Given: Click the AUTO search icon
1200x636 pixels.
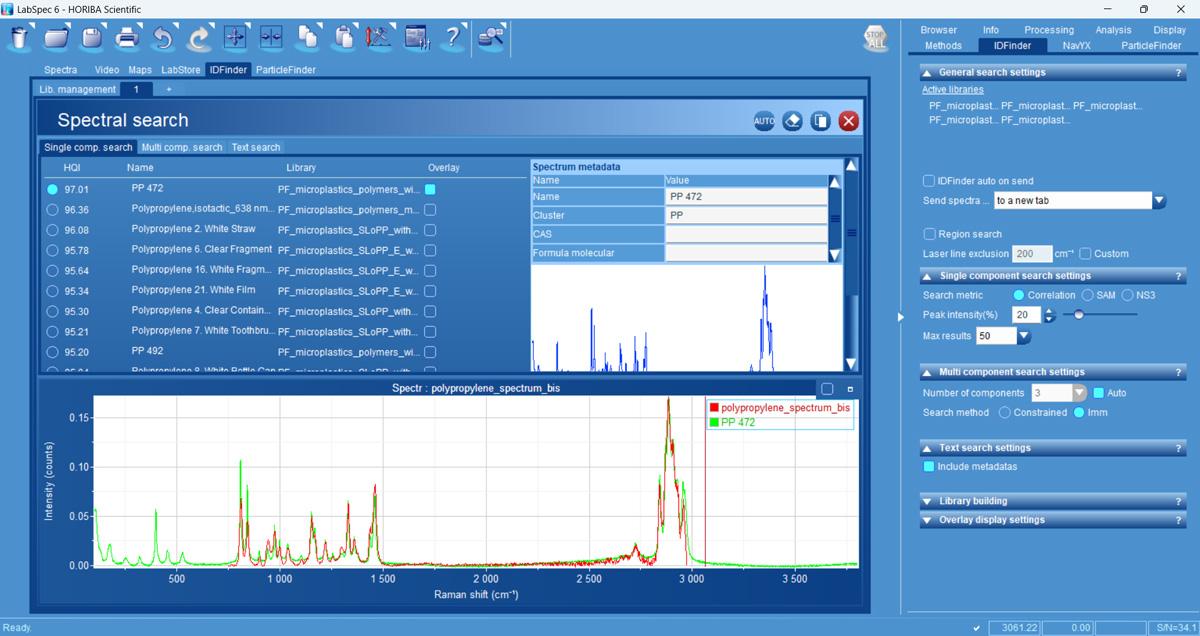Looking at the screenshot, I should (x=764, y=121).
